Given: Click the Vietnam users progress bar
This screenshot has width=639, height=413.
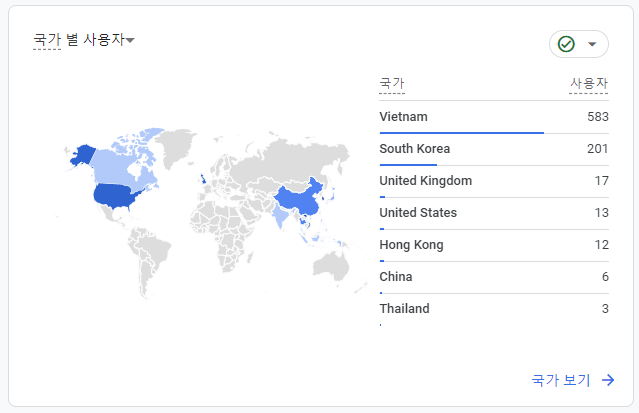Looking at the screenshot, I should coord(461,133).
